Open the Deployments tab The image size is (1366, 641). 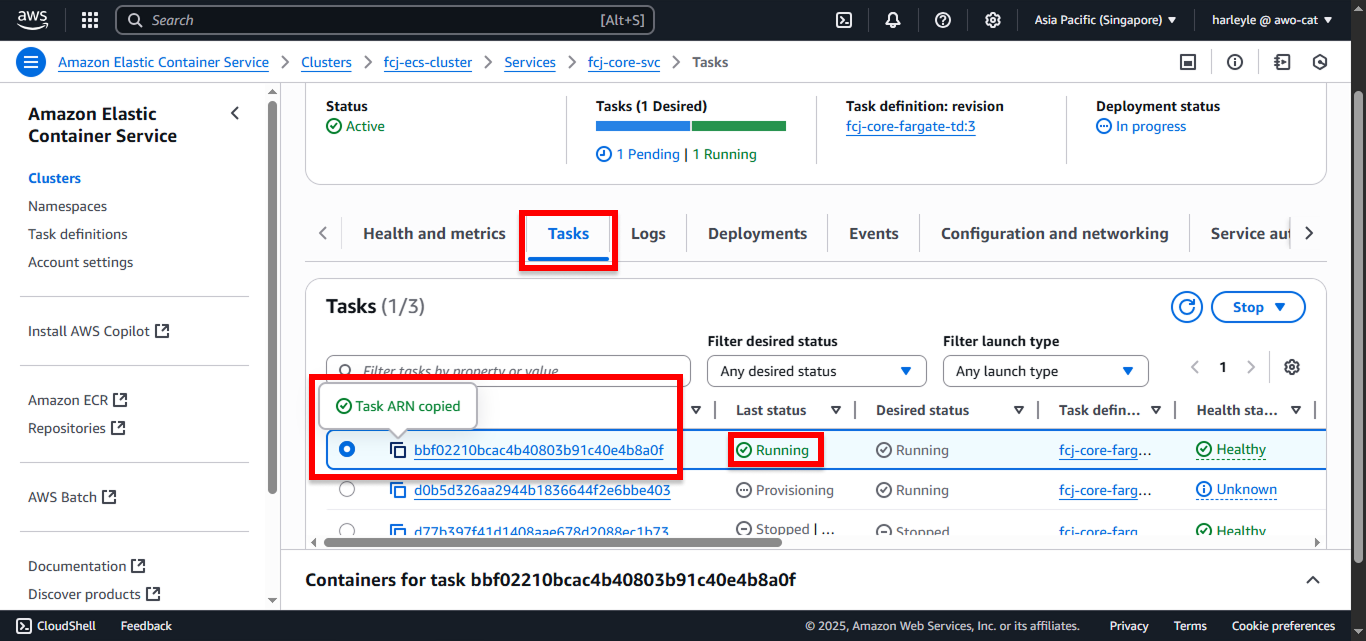coord(757,233)
